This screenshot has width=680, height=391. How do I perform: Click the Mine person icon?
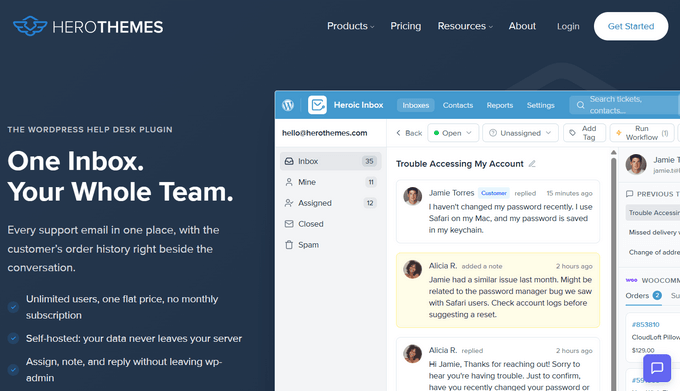point(289,182)
